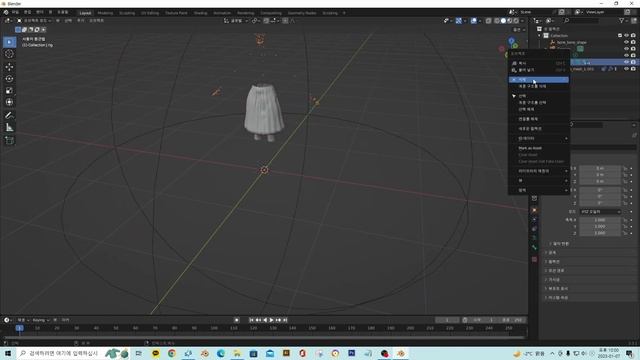This screenshot has width=640, height=360.
Task: Switch to the Geometry Nodes workspace tab
Action: (302, 13)
